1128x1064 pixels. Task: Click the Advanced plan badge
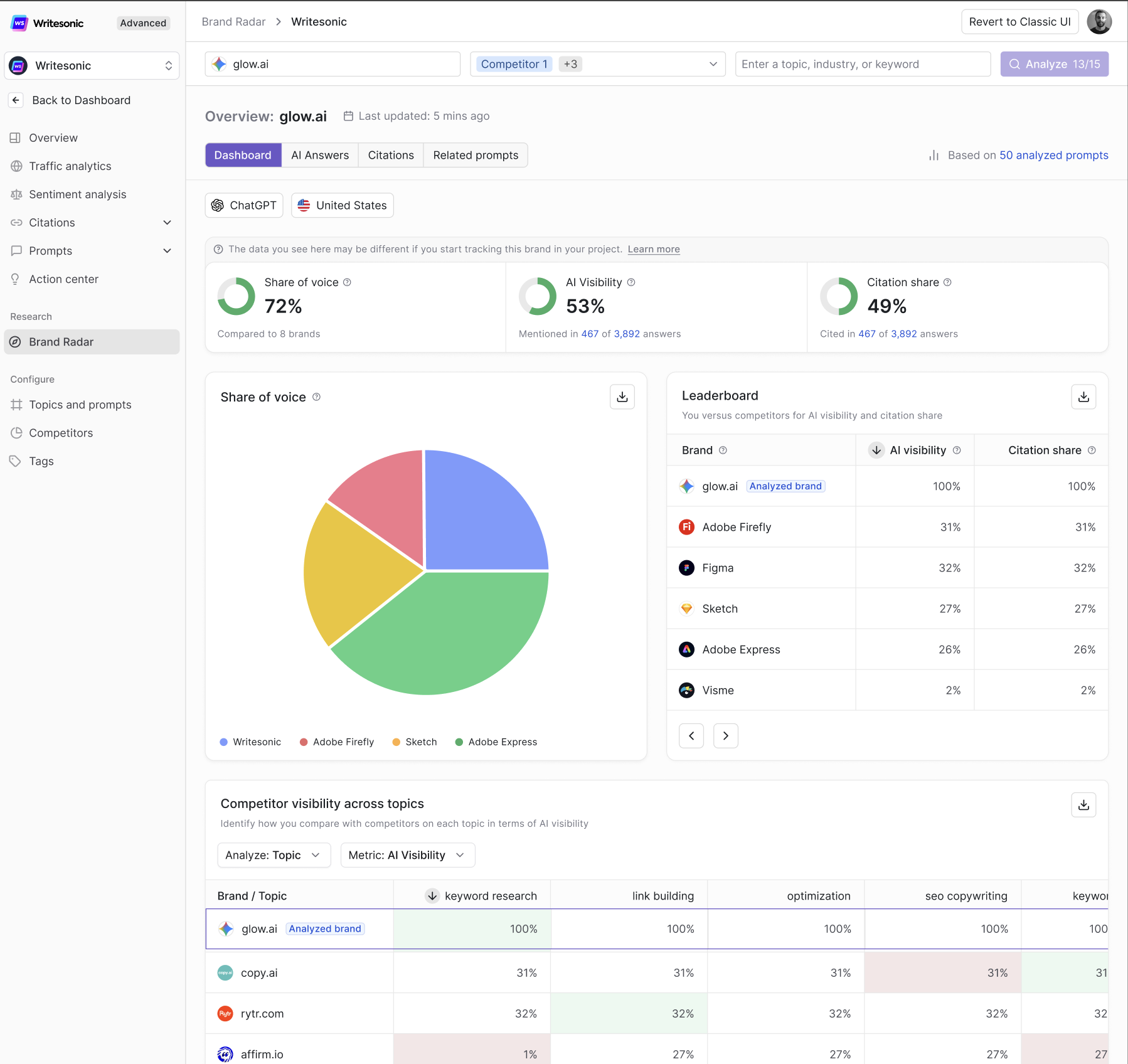click(x=143, y=23)
